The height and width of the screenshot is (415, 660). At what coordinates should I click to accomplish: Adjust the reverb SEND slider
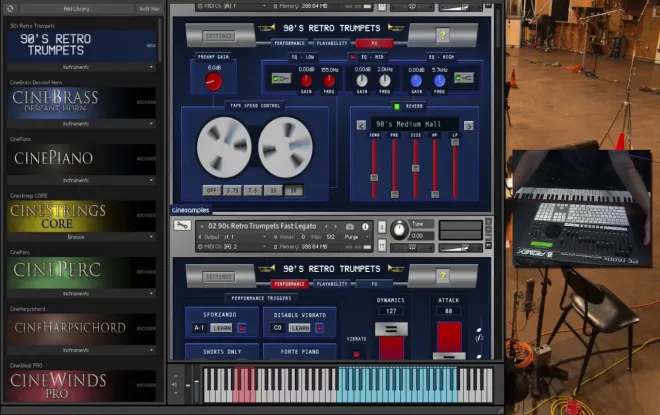pos(374,177)
